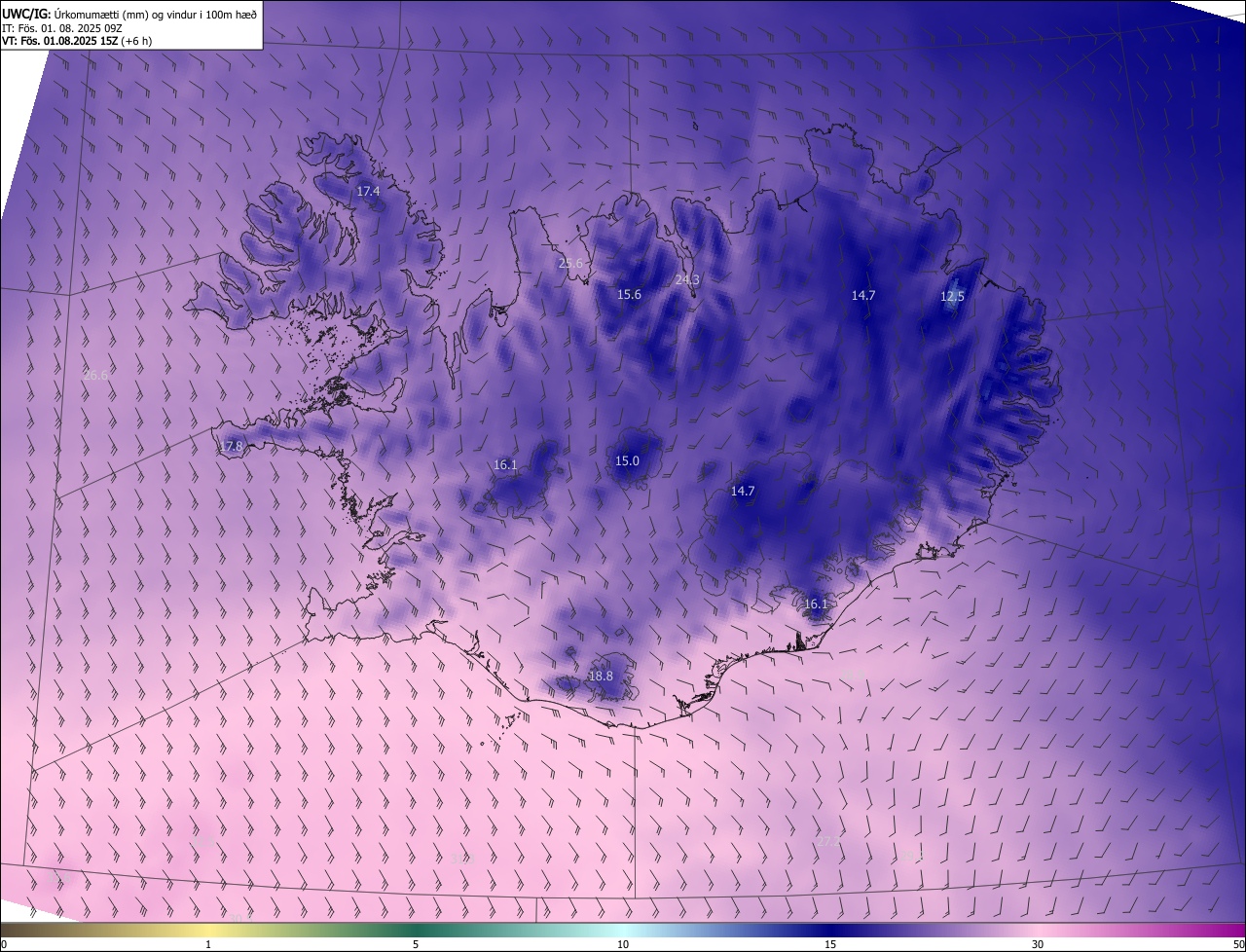Click the 16.1 value nearest the 15.0 label
This screenshot has width=1246, height=952.
coord(505,465)
